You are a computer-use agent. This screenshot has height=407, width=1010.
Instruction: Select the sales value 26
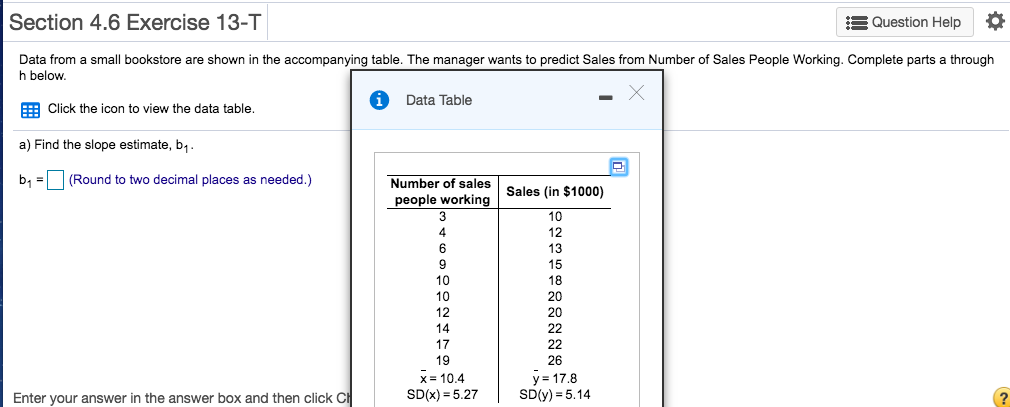pos(555,361)
